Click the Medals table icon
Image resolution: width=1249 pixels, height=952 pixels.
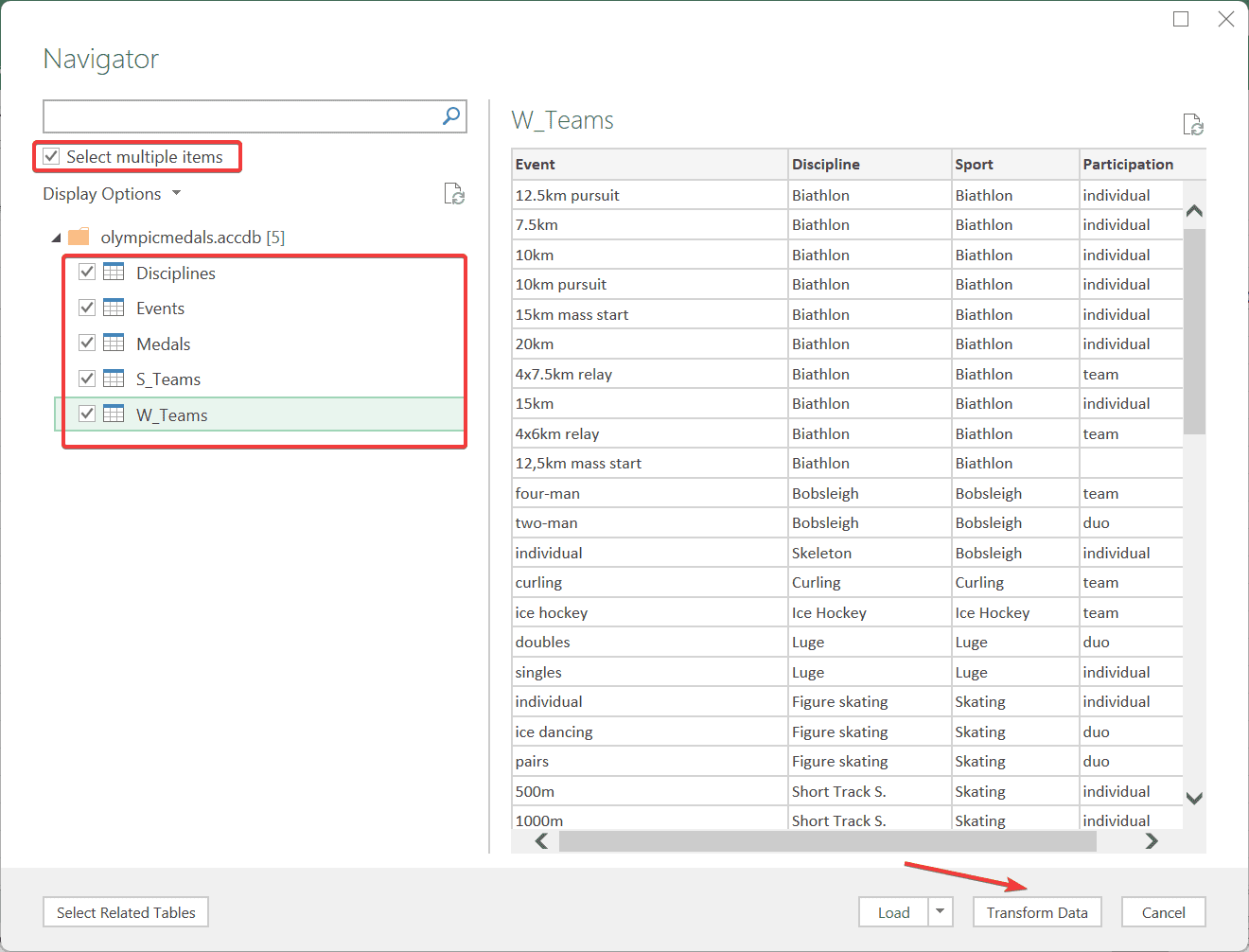(x=114, y=343)
